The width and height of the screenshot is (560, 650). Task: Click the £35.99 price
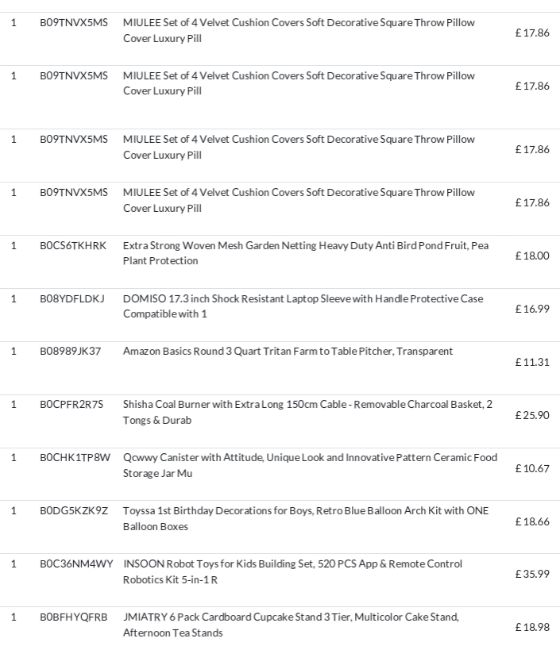(532, 574)
